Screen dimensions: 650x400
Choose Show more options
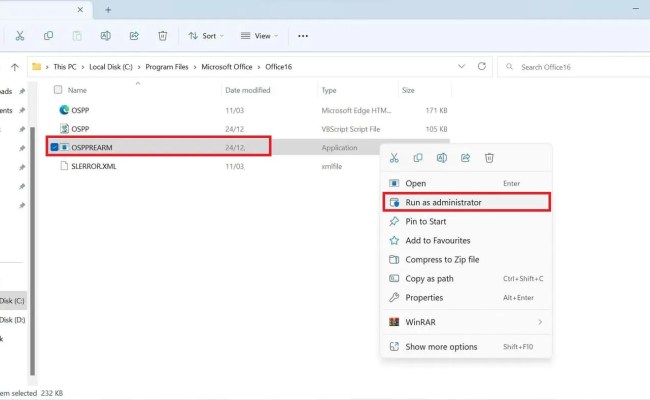[466, 347]
